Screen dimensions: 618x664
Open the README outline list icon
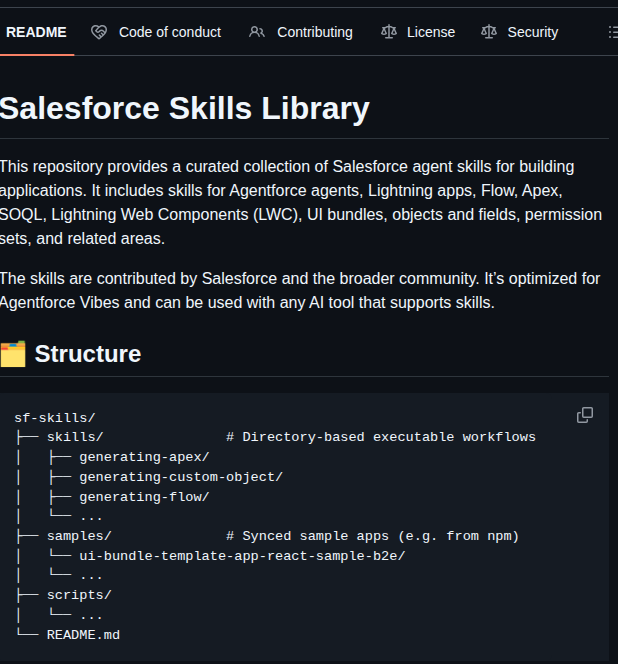pyautogui.click(x=613, y=32)
